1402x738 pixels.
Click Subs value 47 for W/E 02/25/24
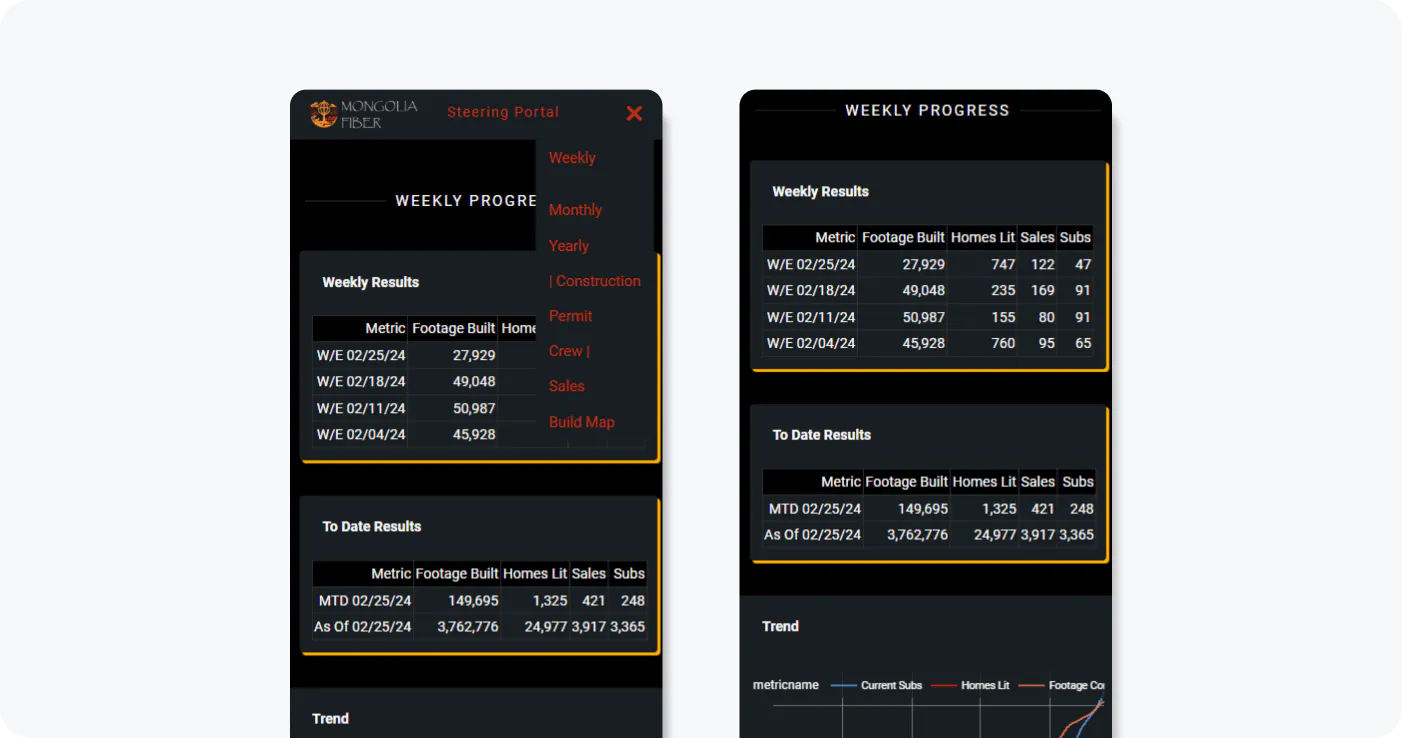1083,265
